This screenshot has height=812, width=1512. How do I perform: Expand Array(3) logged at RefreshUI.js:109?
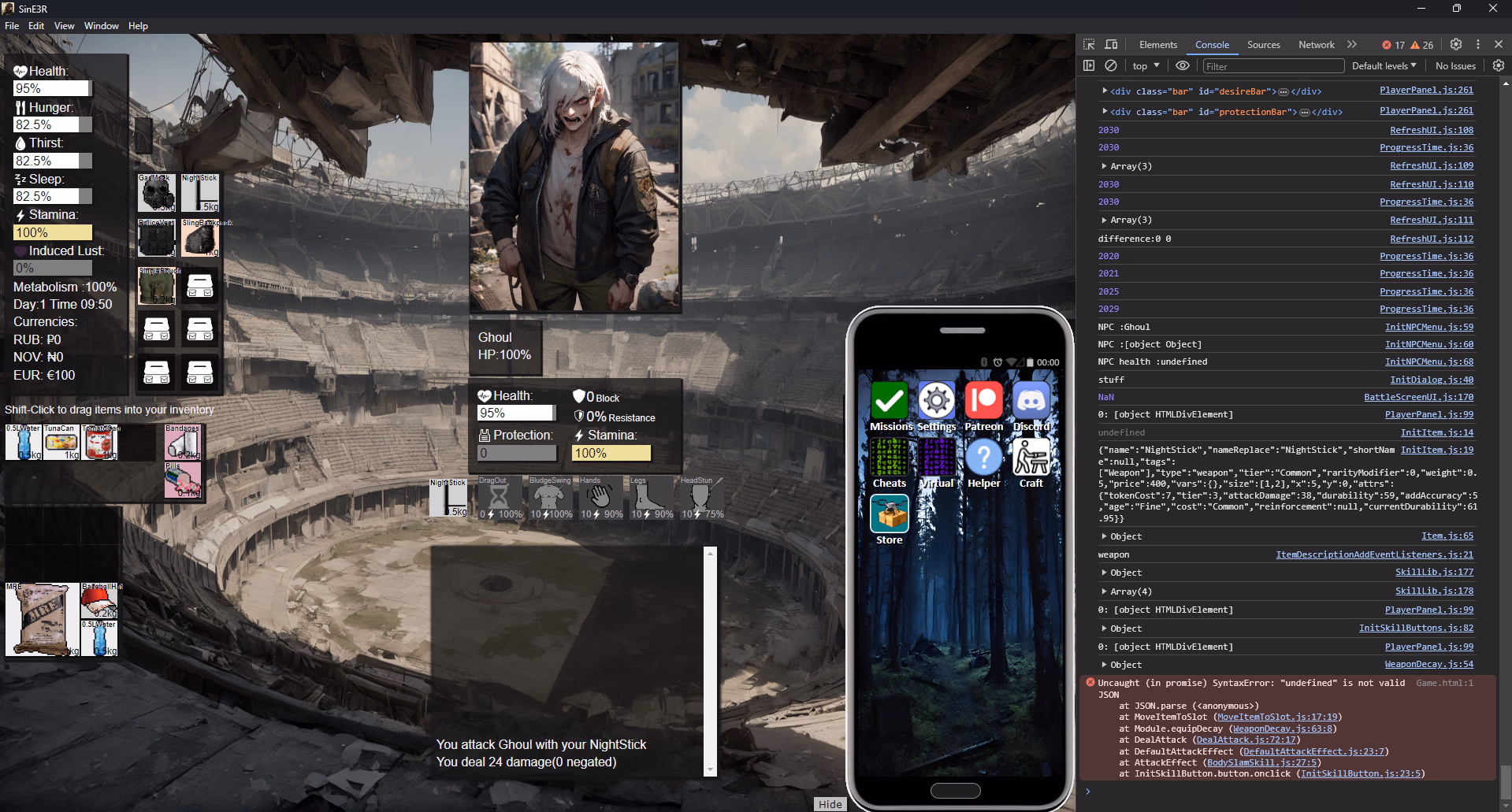coord(1105,166)
